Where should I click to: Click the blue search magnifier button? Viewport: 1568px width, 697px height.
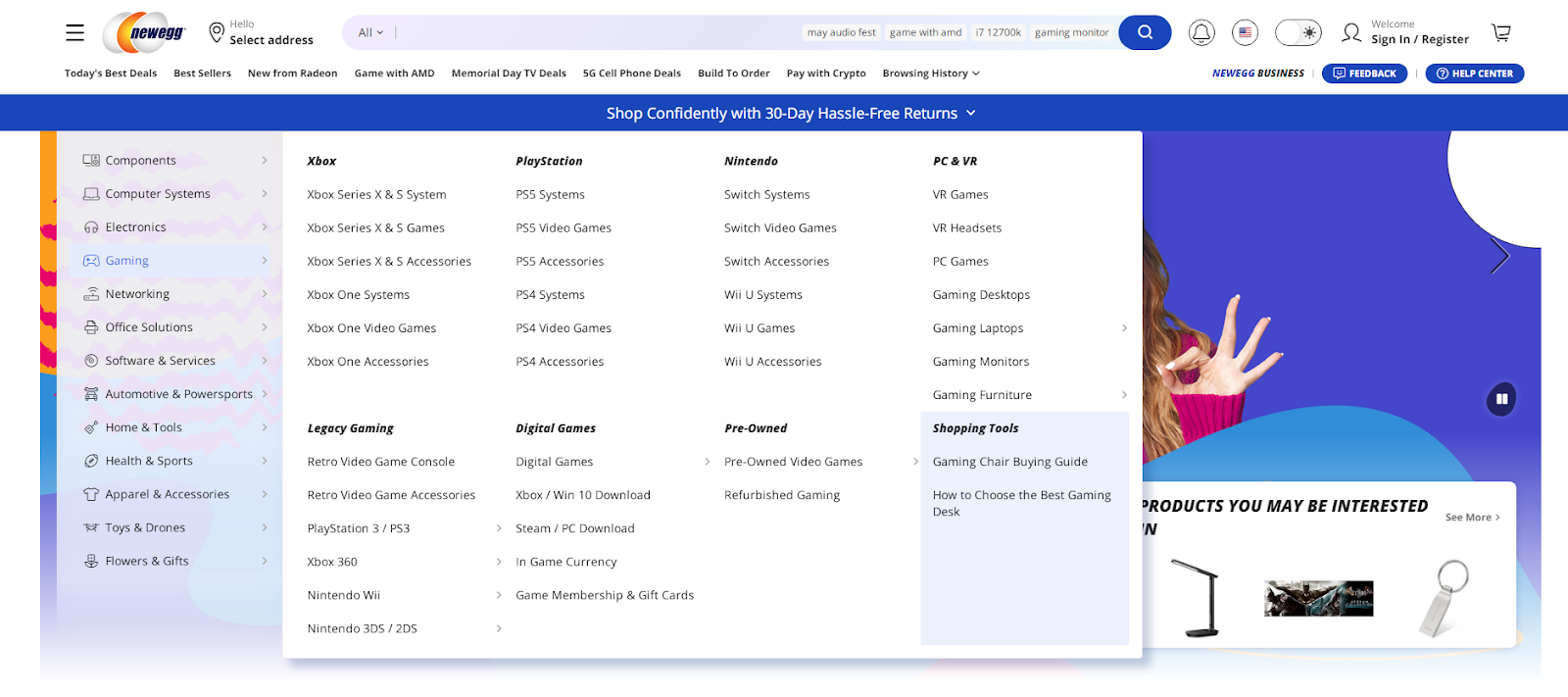point(1145,32)
